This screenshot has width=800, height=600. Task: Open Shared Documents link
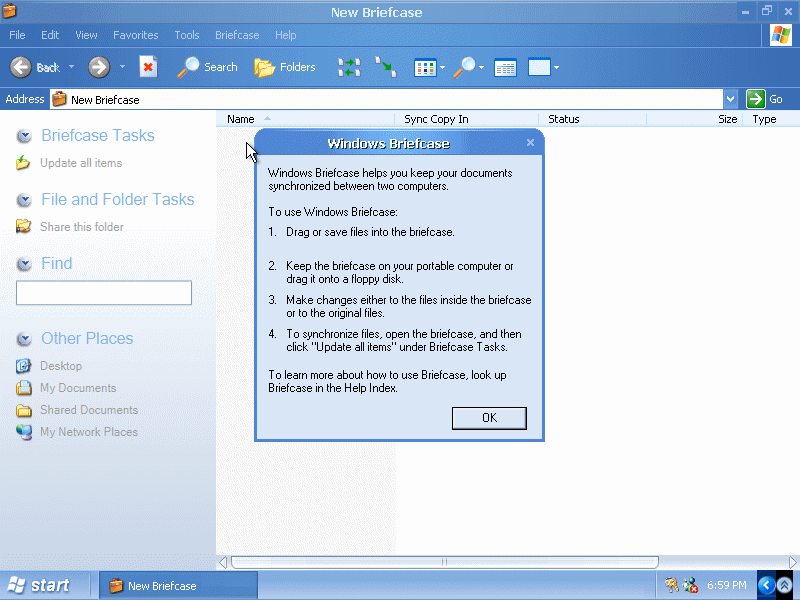89,410
